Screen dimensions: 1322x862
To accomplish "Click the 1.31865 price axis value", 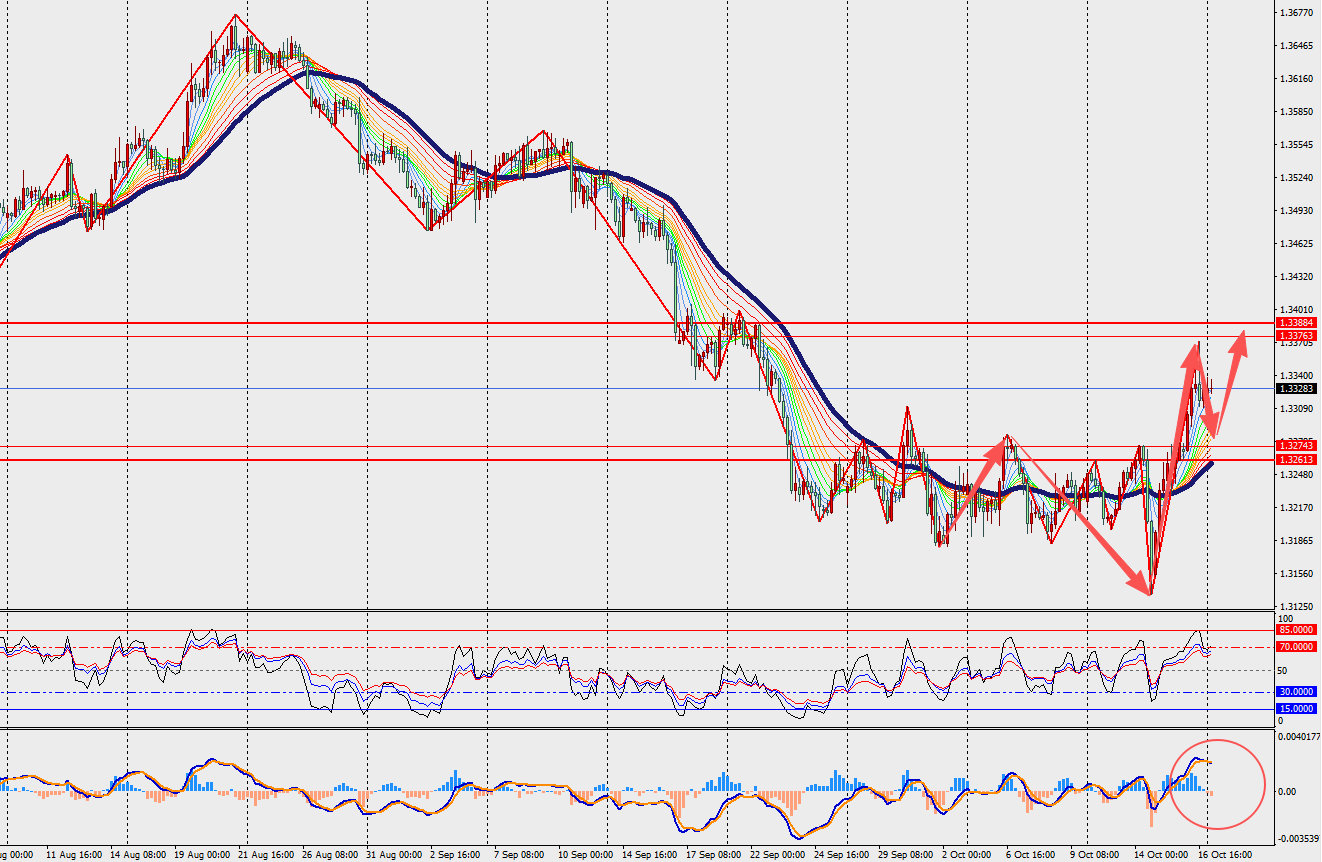I will pos(1297,541).
